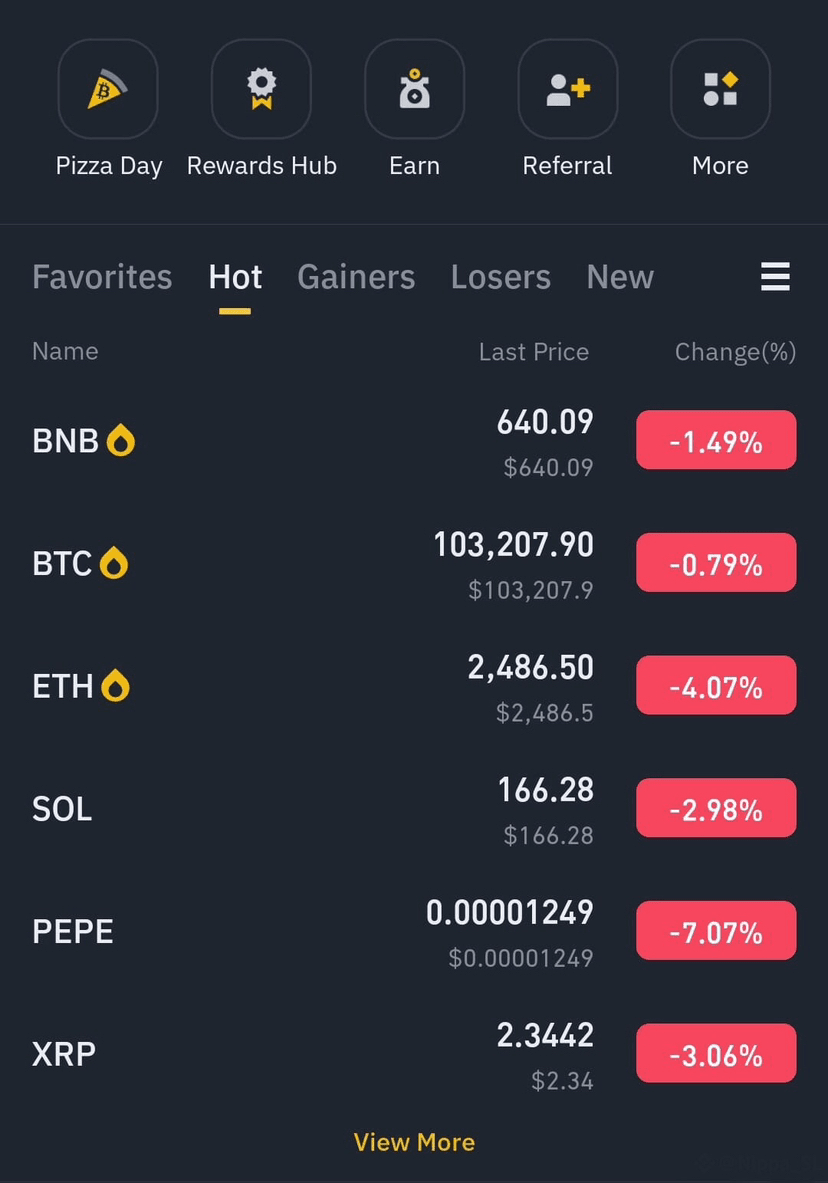This screenshot has height=1183, width=828.
Task: Sort by Name column header
Action: point(65,352)
